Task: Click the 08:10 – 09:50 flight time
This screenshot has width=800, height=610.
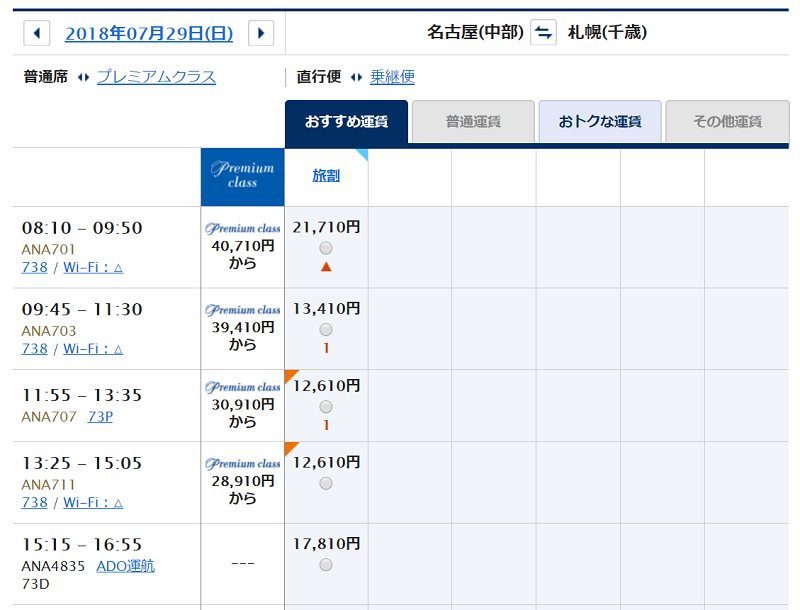Action: [82, 228]
